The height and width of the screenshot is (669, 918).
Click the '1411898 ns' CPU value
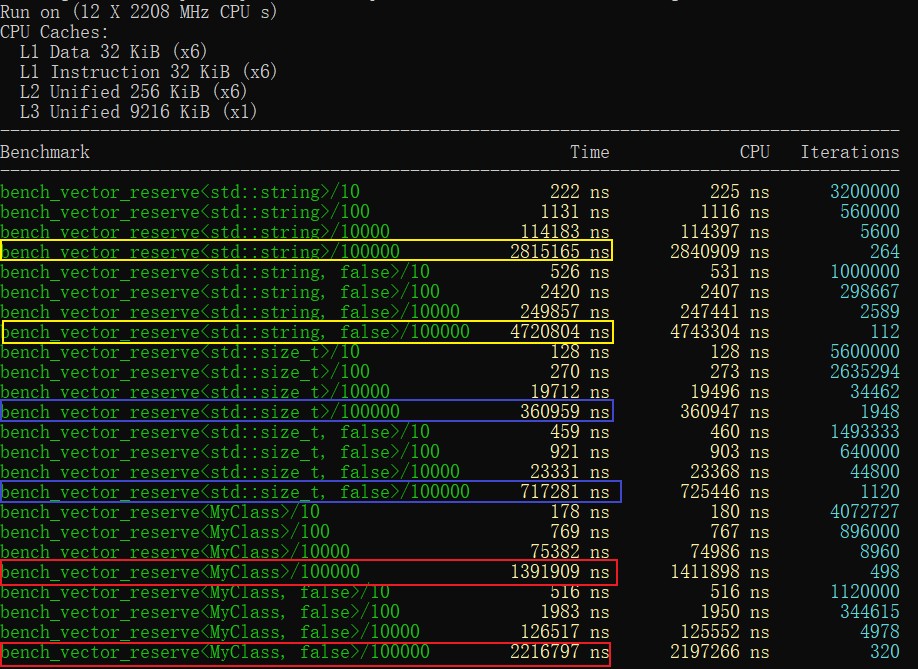click(720, 572)
